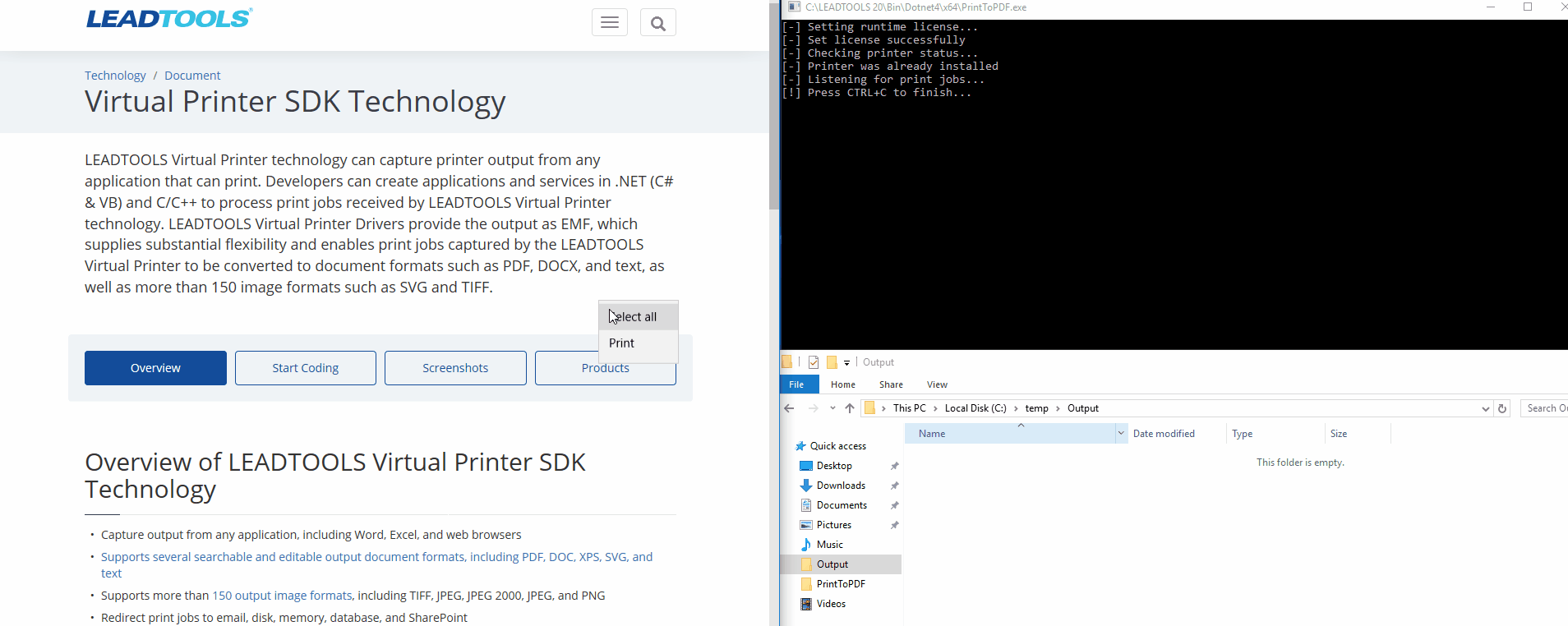Click the LEADTOOLS logo
This screenshot has height=626, width=1568.
click(169, 18)
